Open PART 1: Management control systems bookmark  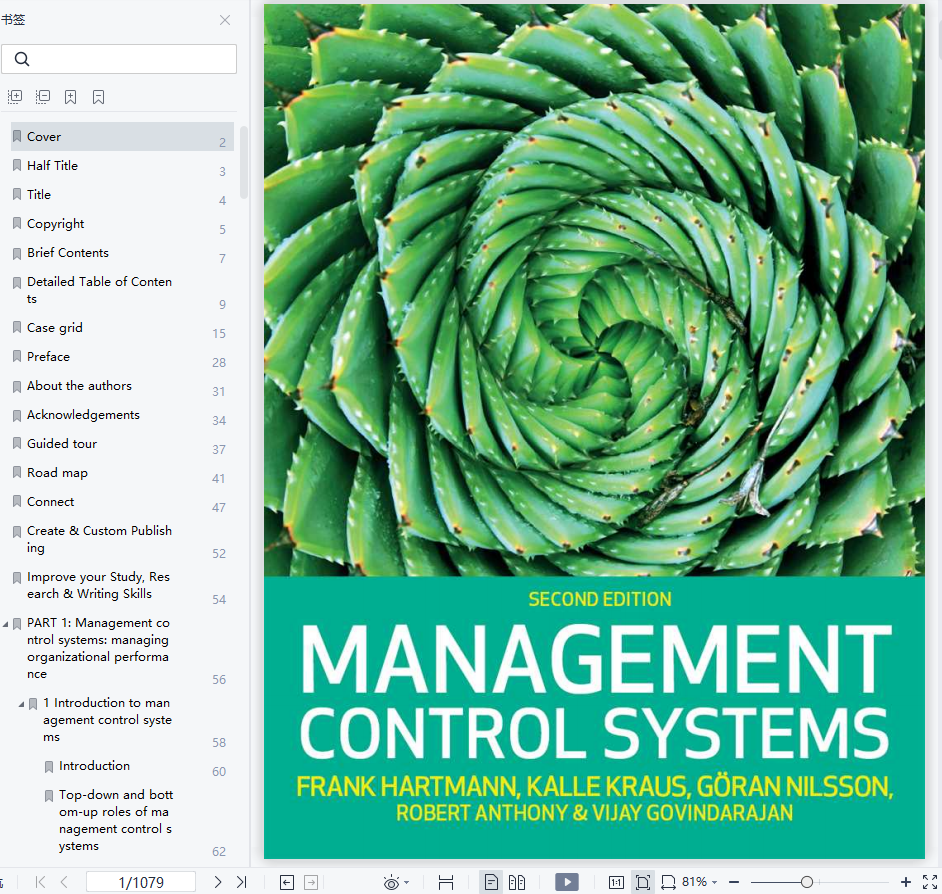[98, 648]
